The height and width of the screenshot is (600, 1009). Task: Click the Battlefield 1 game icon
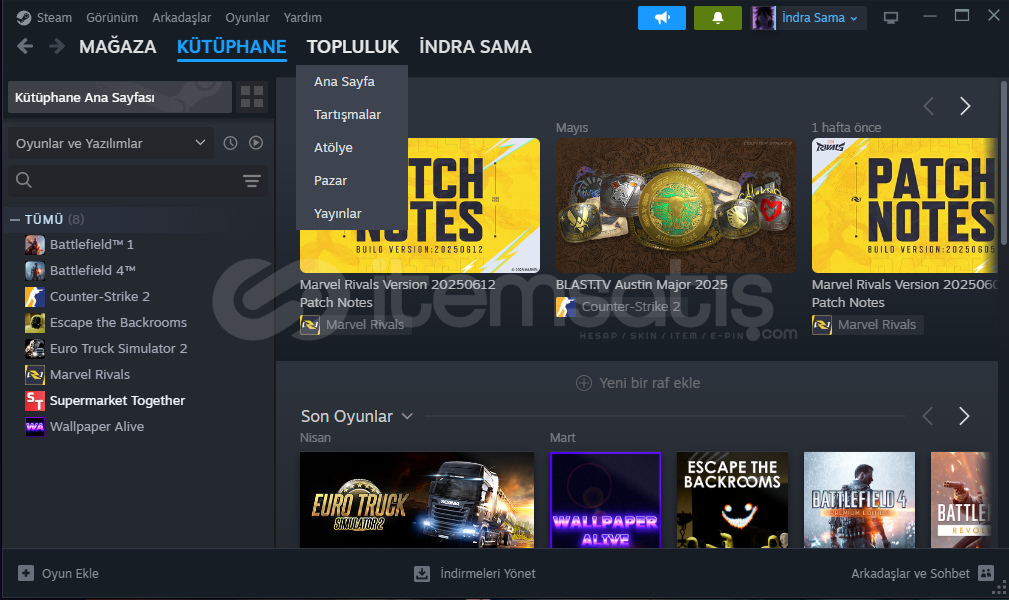(x=35, y=245)
